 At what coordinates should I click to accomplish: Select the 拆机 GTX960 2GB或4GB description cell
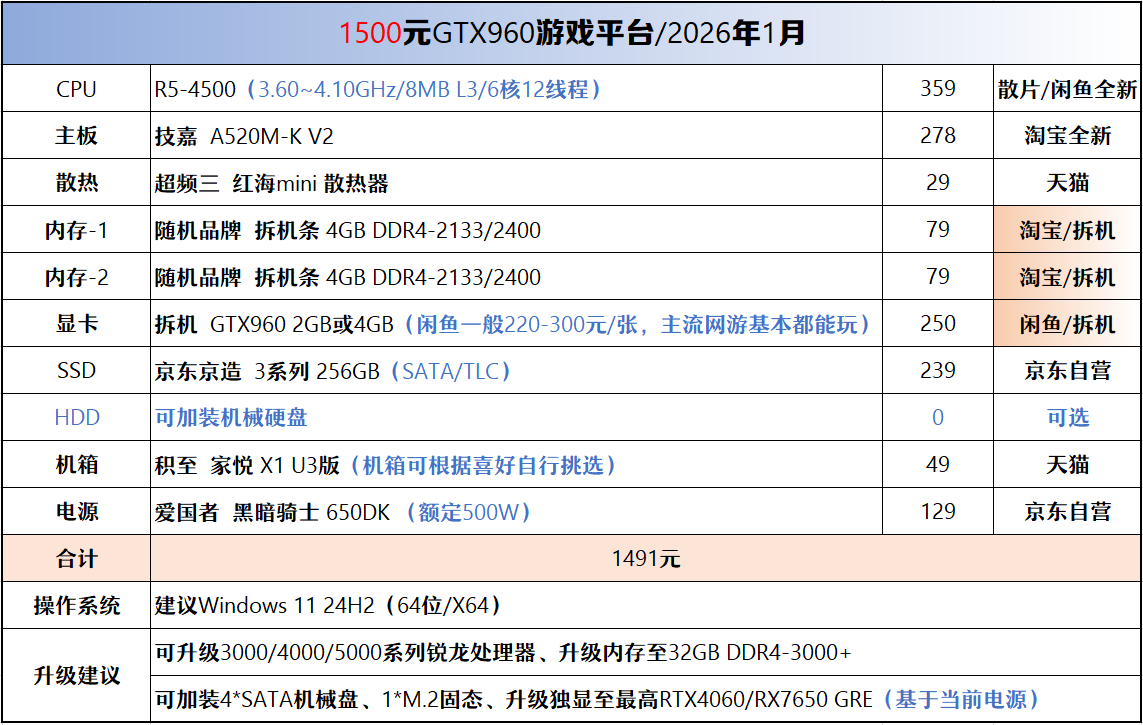(x=516, y=323)
